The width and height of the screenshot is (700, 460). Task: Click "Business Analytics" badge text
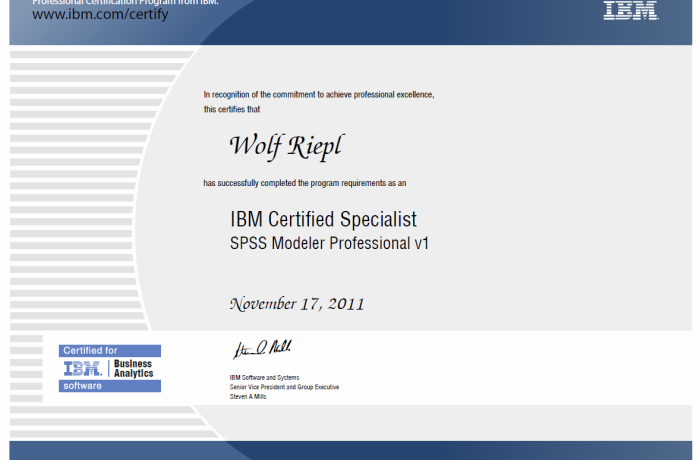point(133,368)
